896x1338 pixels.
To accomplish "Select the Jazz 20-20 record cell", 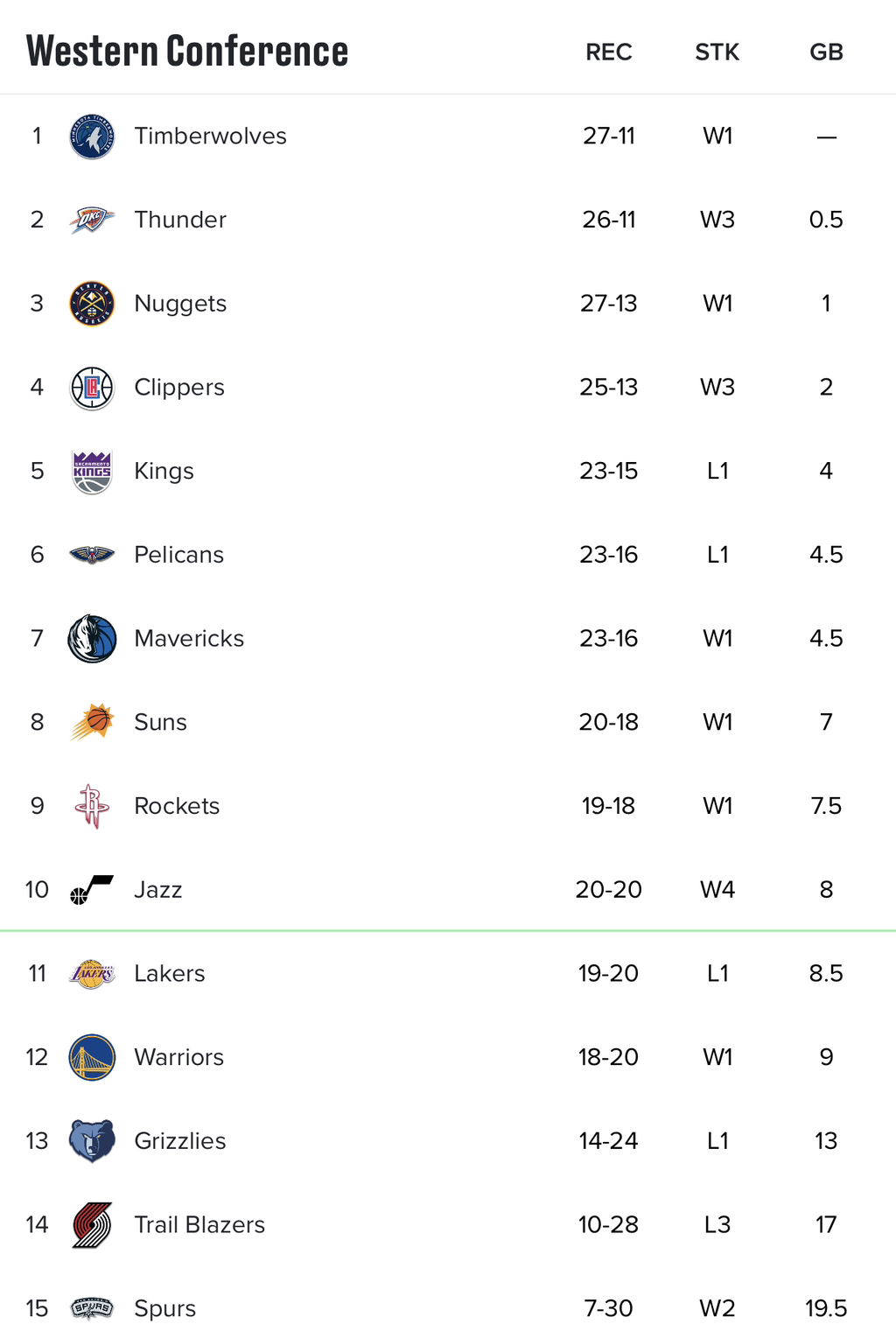I will tap(609, 890).
